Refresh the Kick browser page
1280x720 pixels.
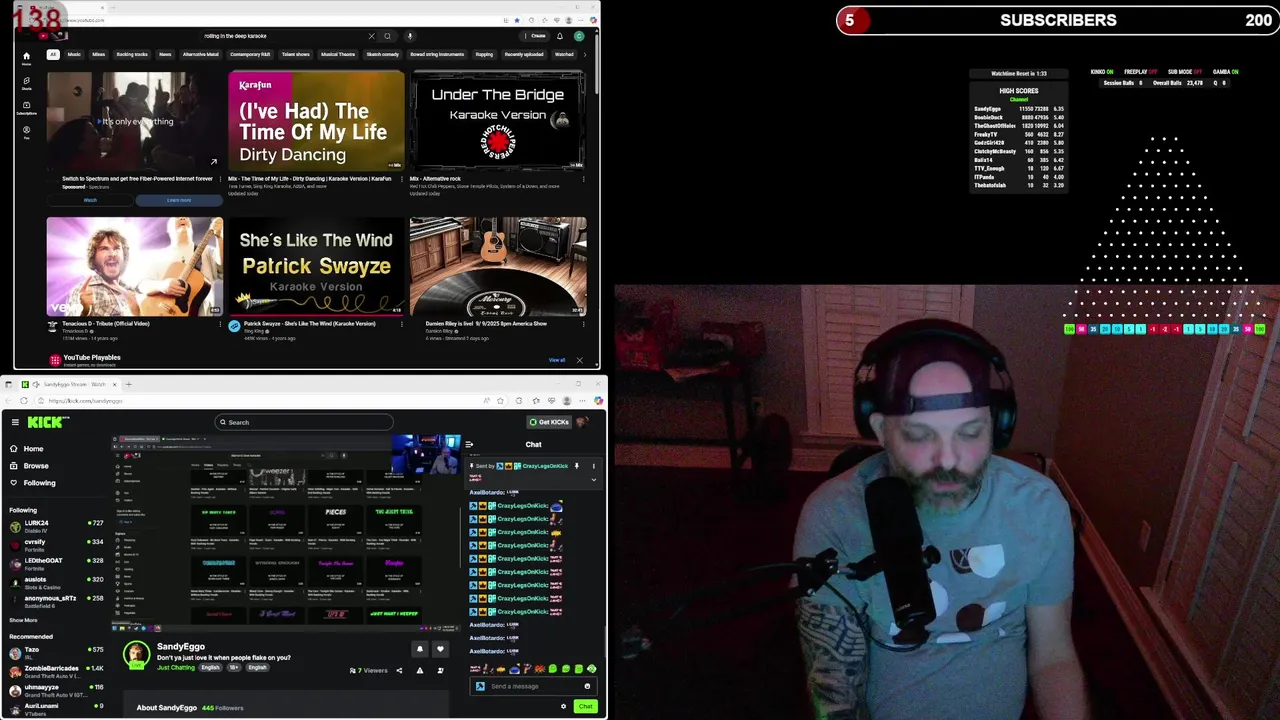pyautogui.click(x=24, y=401)
